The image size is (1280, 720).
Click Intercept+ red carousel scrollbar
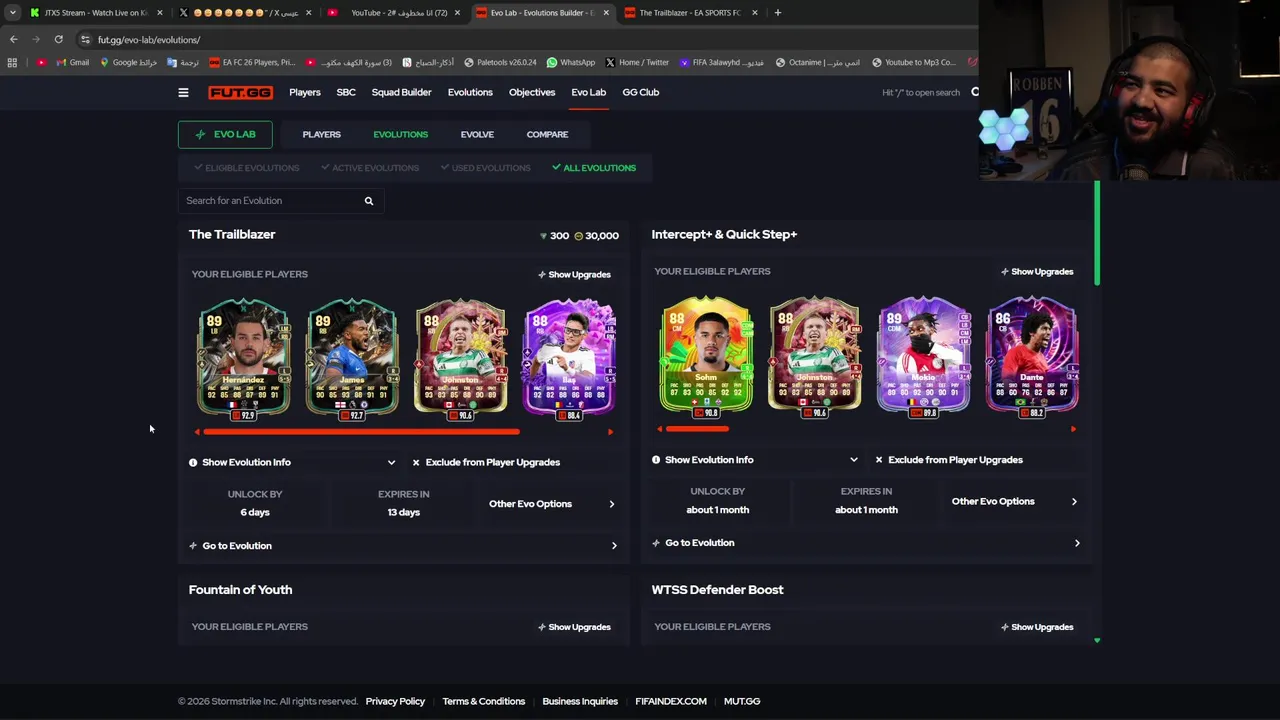coord(697,429)
